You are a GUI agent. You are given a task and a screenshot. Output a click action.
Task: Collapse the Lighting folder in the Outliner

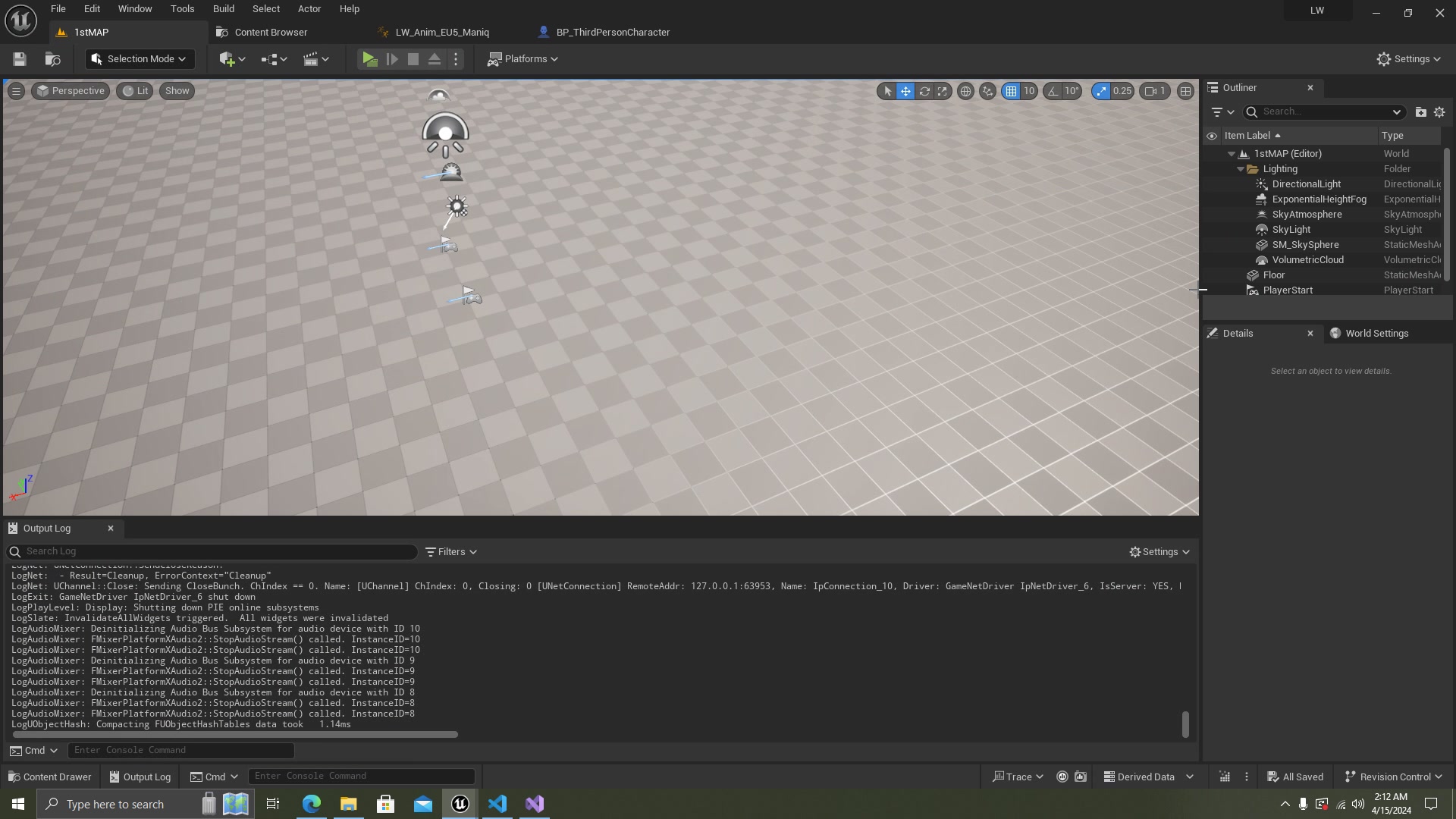pos(1241,169)
